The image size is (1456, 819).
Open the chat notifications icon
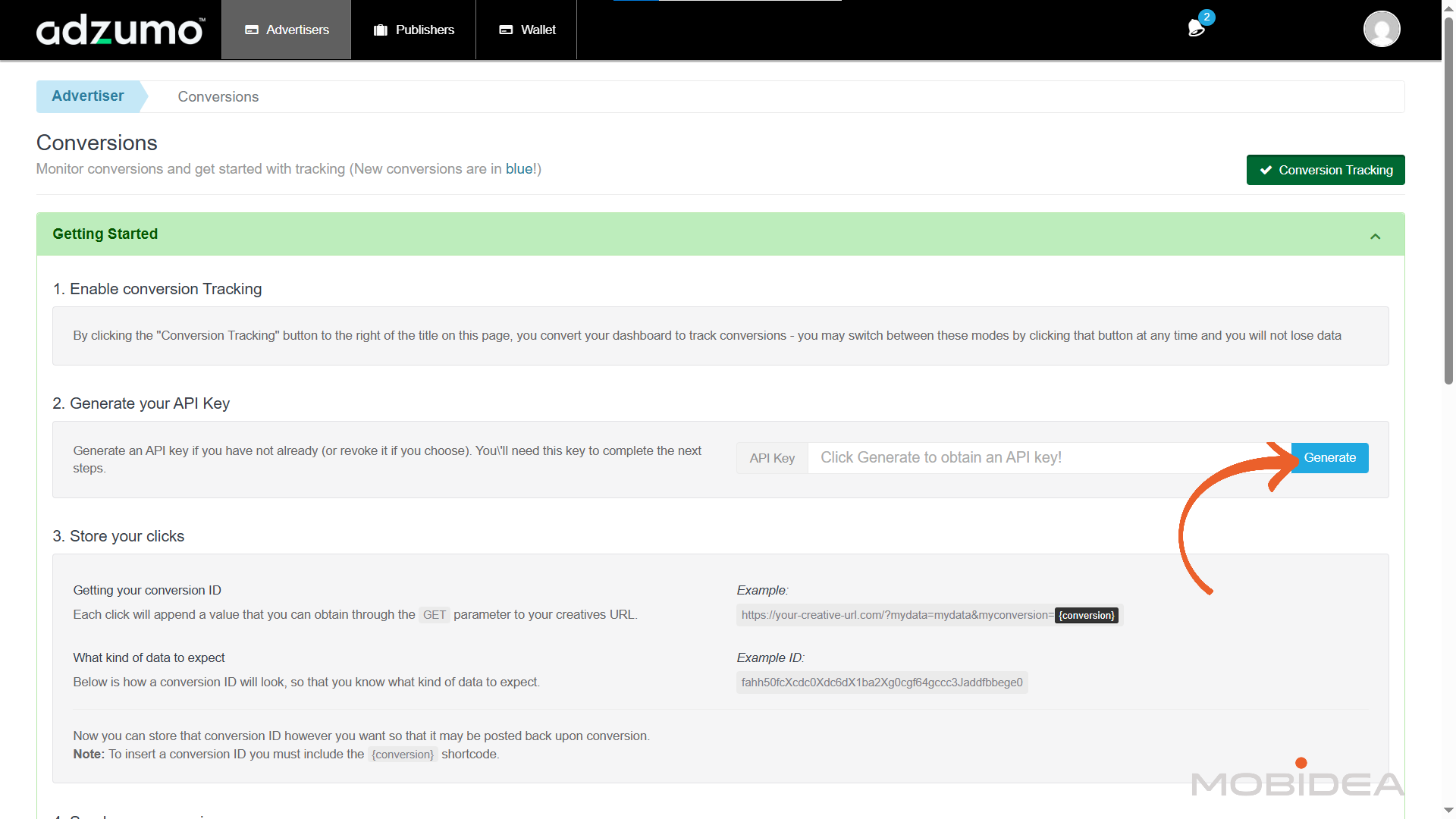click(1195, 29)
